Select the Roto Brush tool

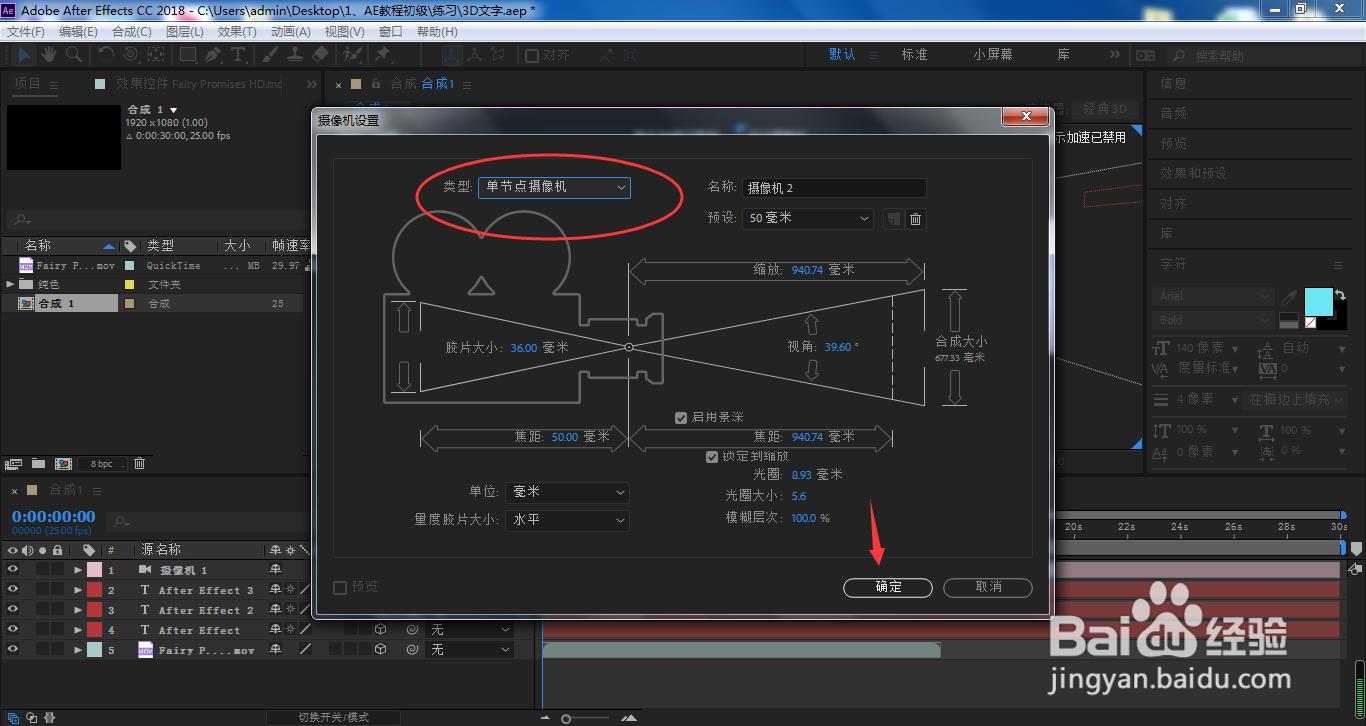click(x=352, y=55)
